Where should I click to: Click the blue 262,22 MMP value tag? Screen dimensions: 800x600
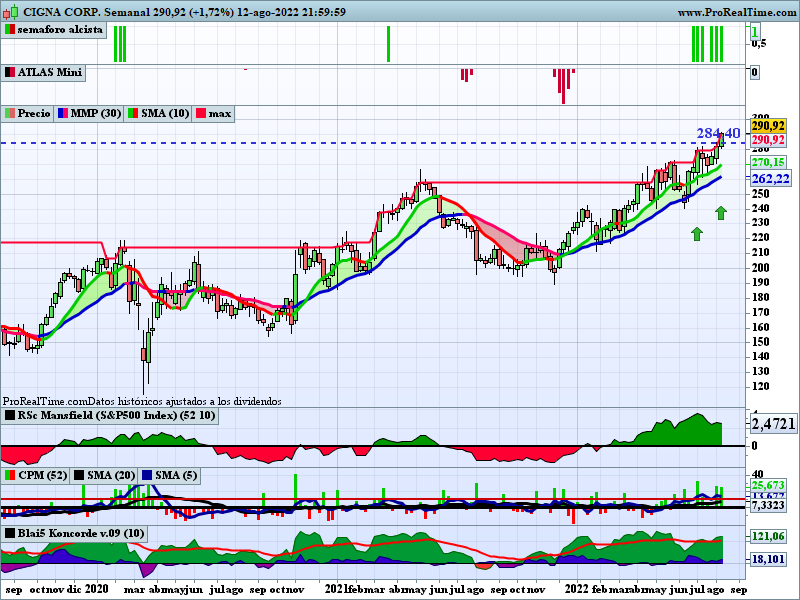click(x=770, y=179)
